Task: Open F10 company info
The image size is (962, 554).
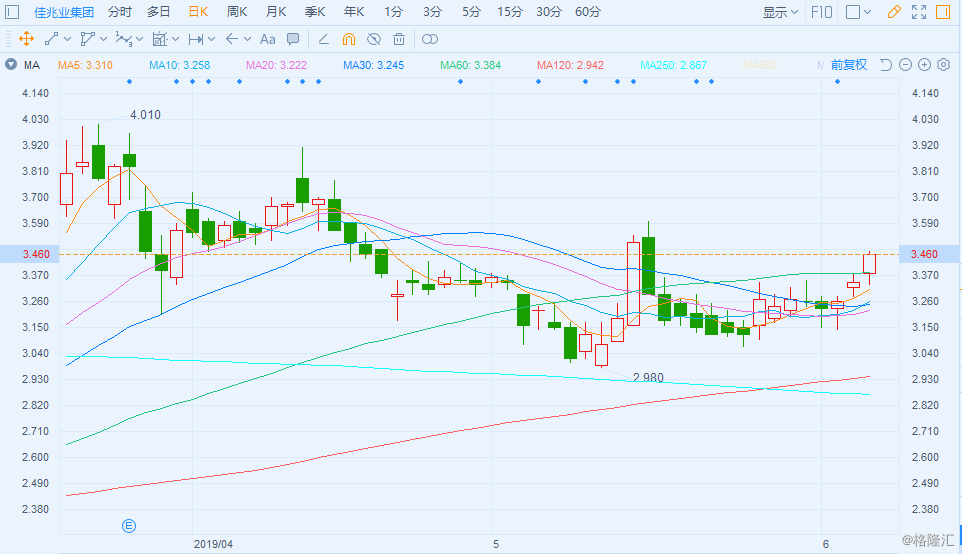Action: pos(822,12)
